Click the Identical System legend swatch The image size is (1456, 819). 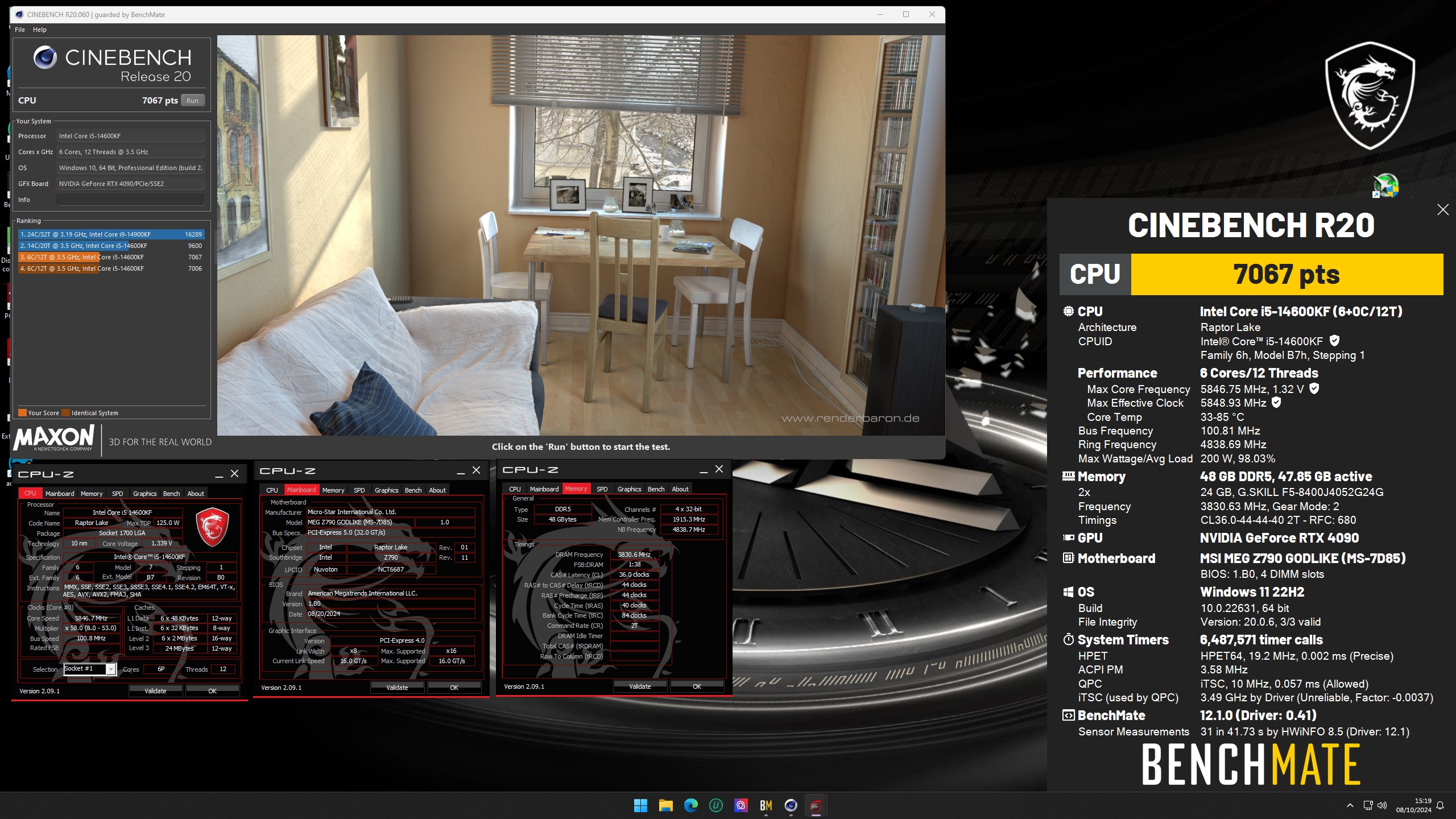[66, 413]
